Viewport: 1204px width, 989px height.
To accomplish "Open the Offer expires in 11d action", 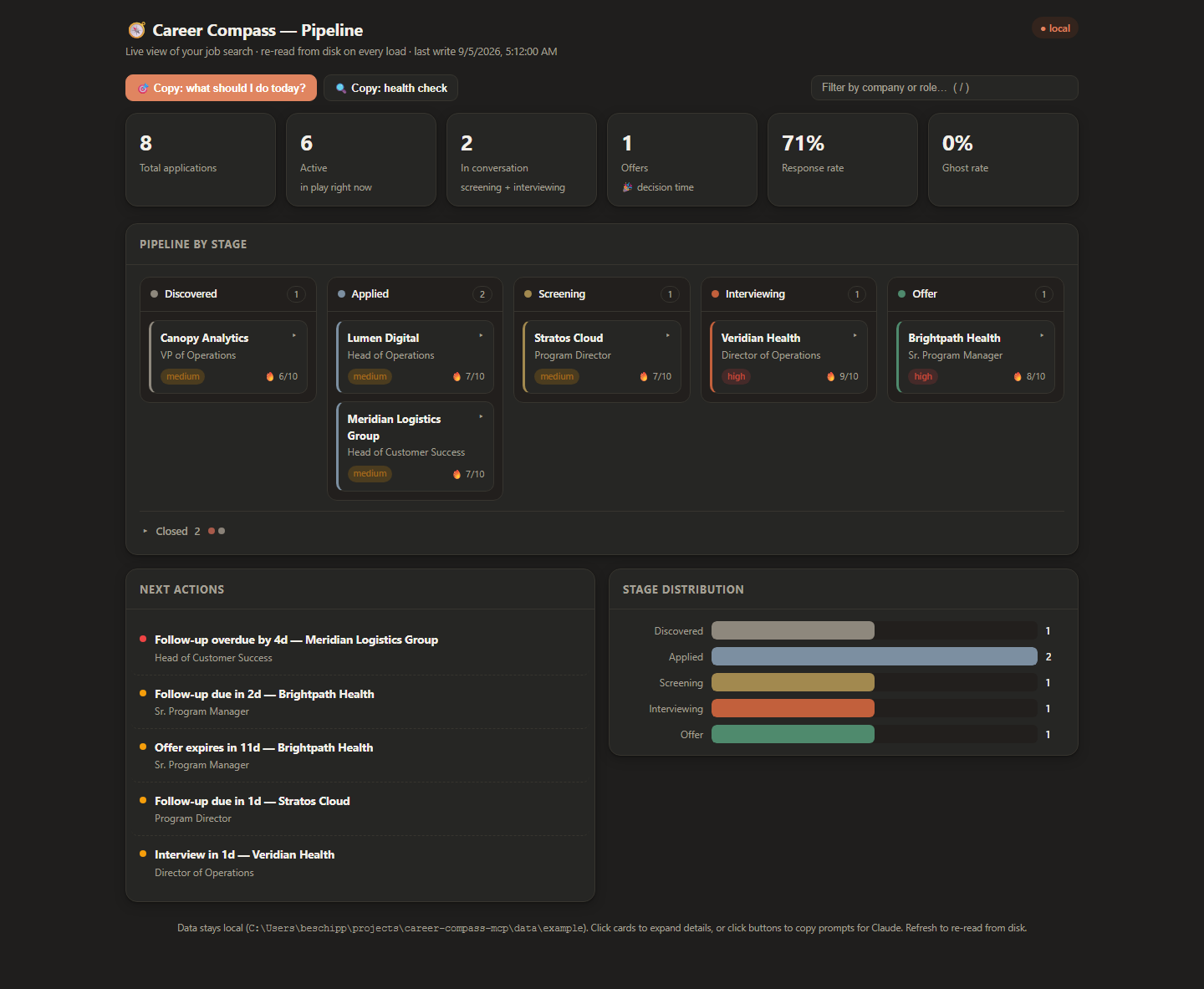I will (360, 756).
